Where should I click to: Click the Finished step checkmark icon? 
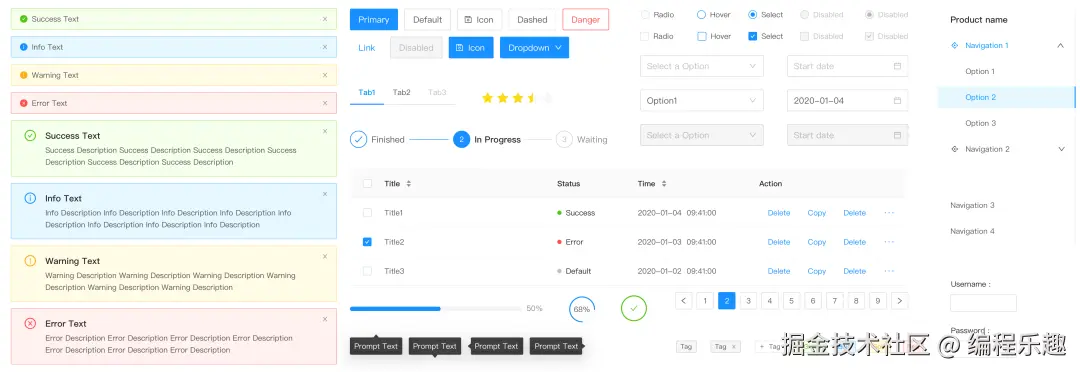tap(359, 139)
